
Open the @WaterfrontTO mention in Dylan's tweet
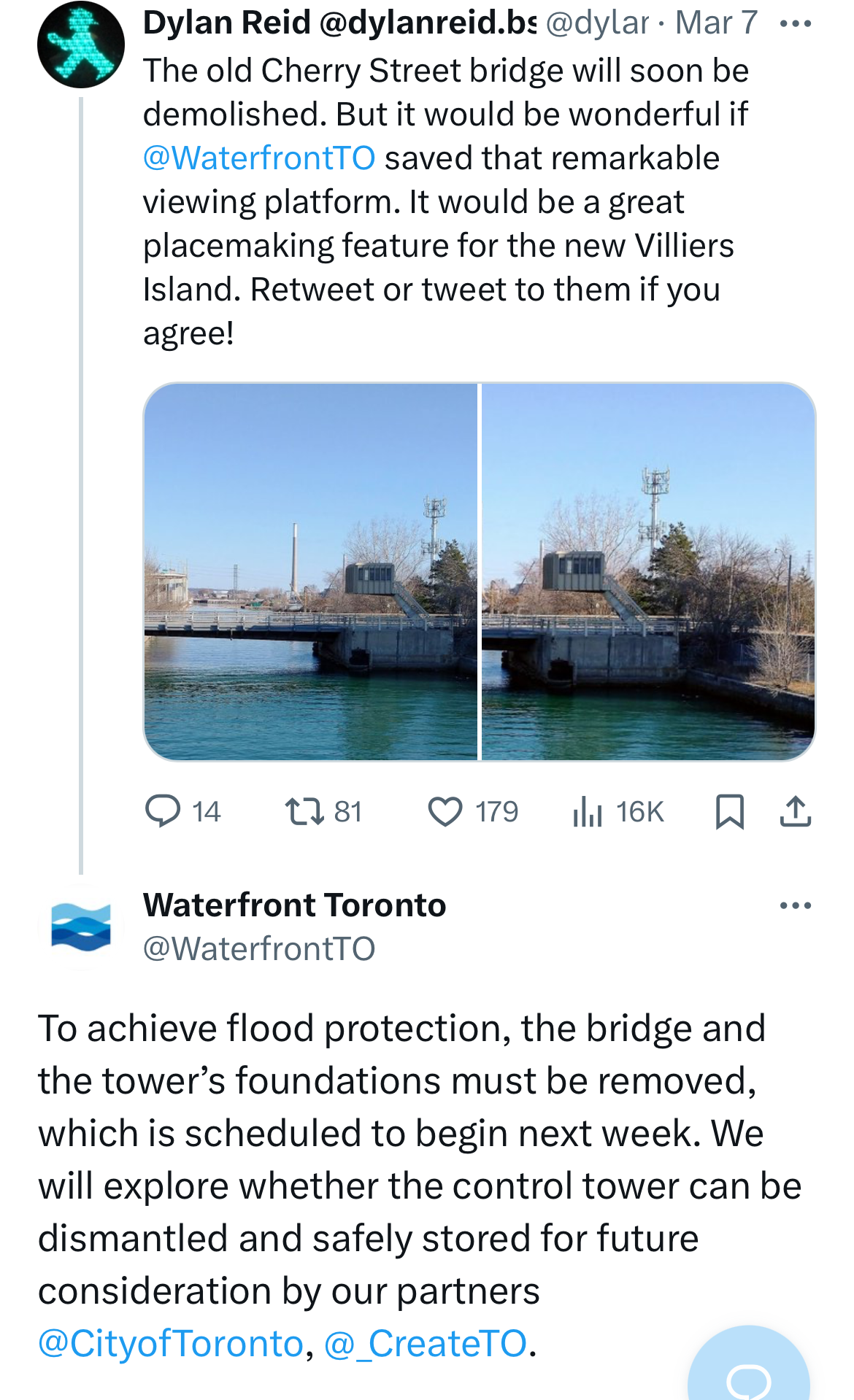coord(259,158)
